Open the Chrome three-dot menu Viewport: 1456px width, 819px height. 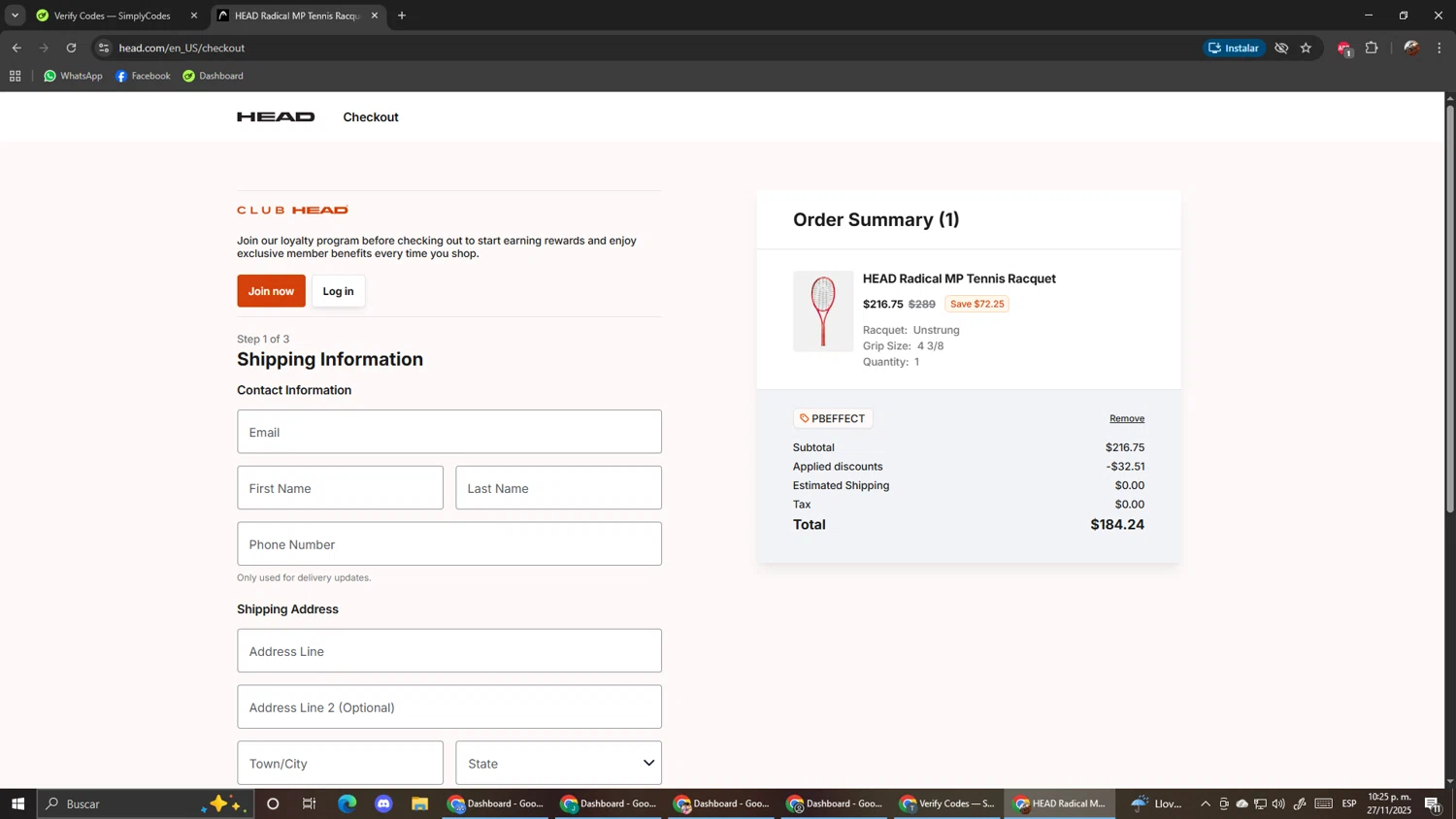point(1439,48)
